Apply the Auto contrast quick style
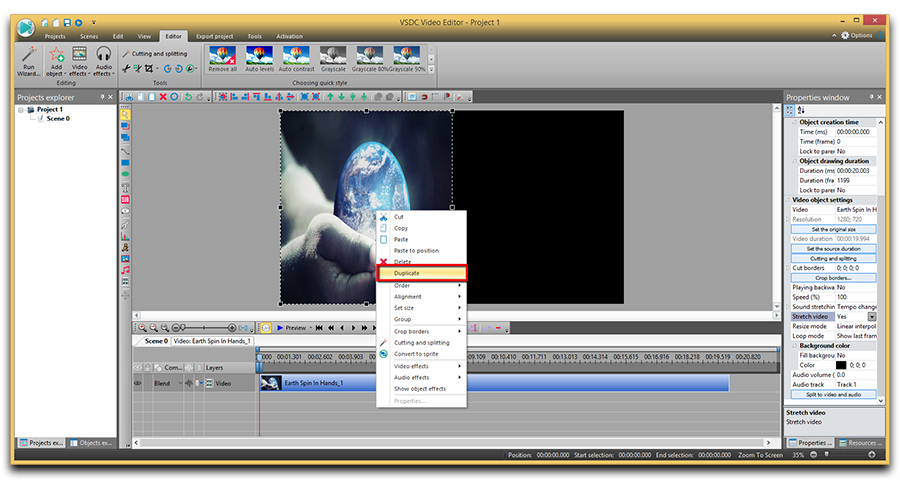Viewport: 900px width, 491px height. pyautogui.click(x=296, y=59)
